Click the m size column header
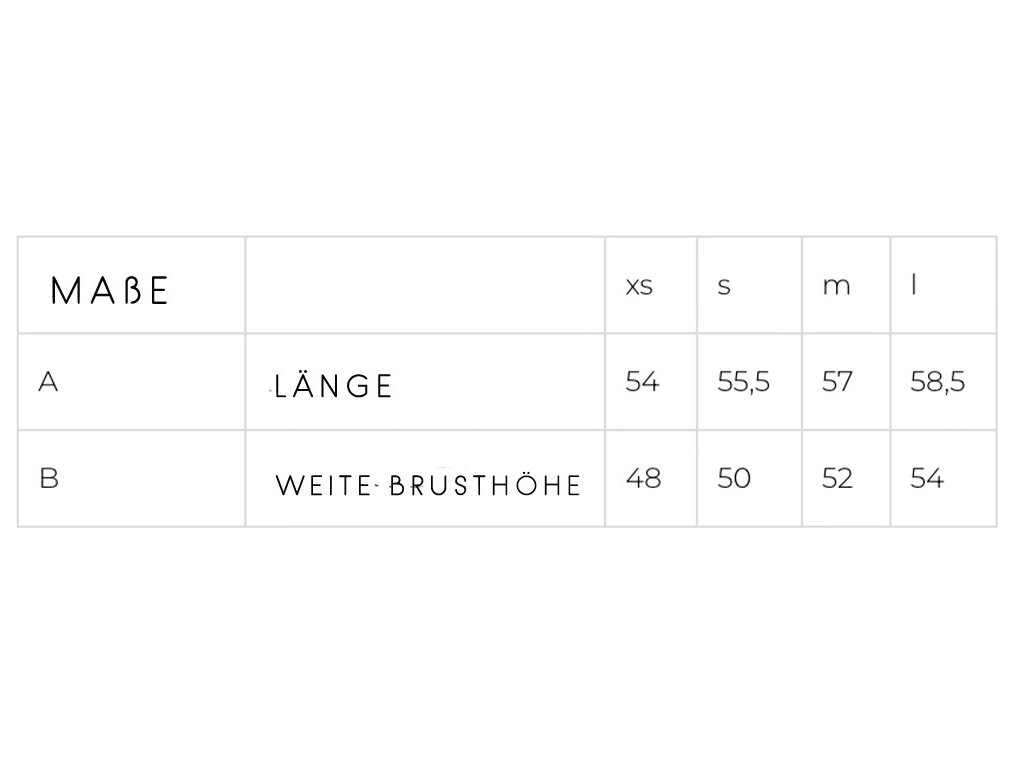 click(x=836, y=286)
